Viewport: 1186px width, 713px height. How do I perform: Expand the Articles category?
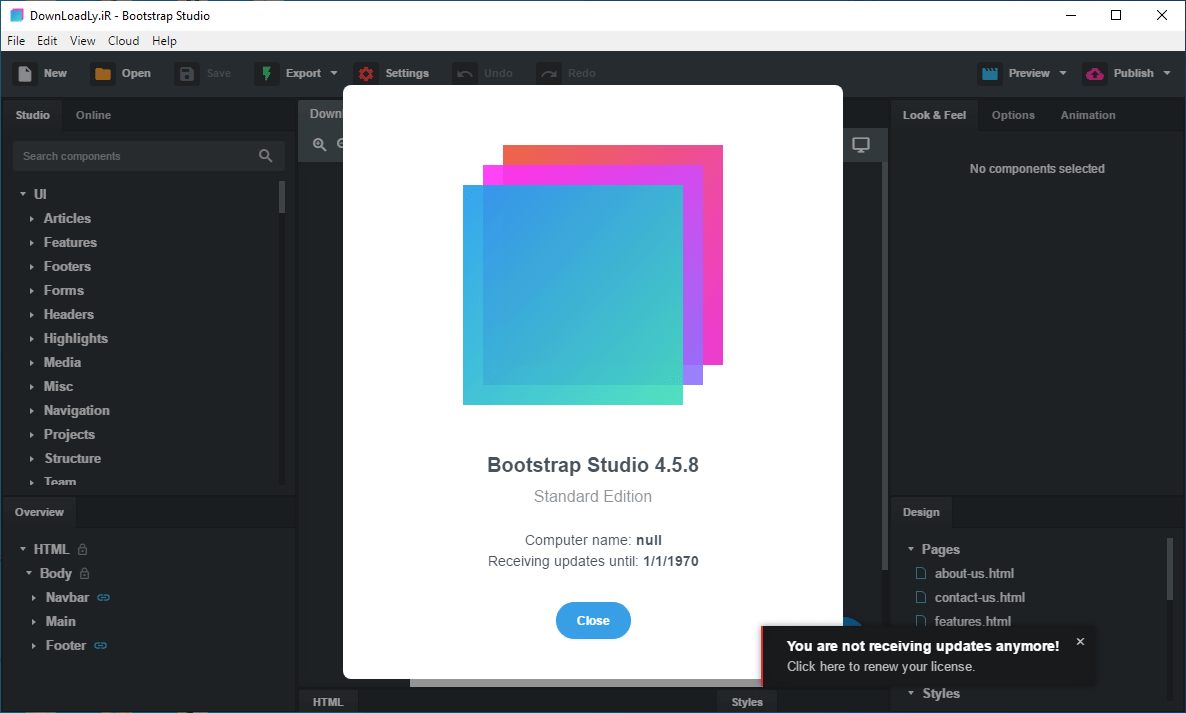coord(32,219)
